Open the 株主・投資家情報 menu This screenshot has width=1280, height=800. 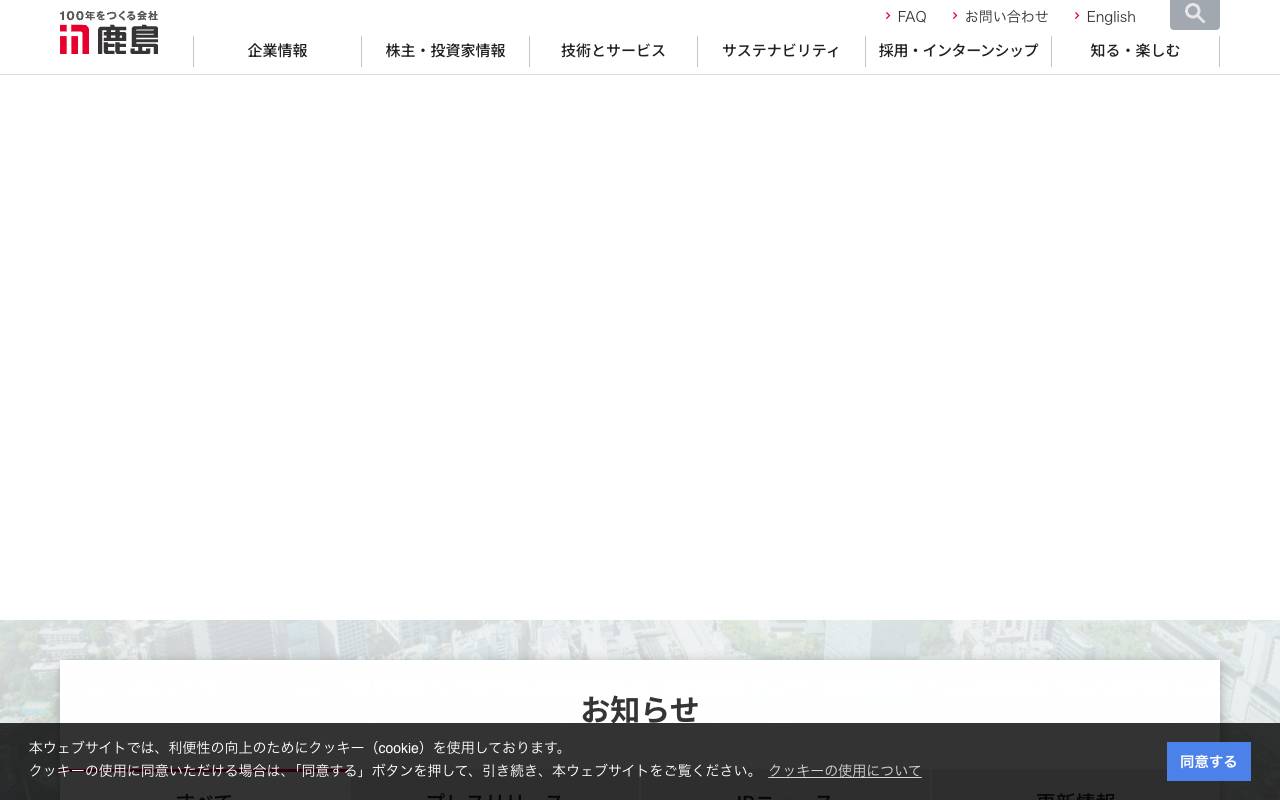point(445,51)
